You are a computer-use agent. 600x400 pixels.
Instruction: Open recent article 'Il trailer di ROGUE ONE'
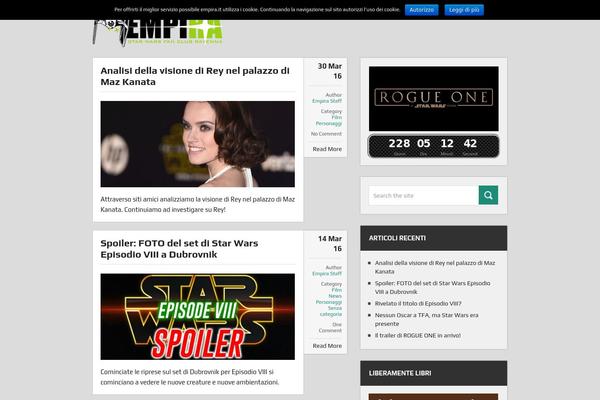point(417,335)
